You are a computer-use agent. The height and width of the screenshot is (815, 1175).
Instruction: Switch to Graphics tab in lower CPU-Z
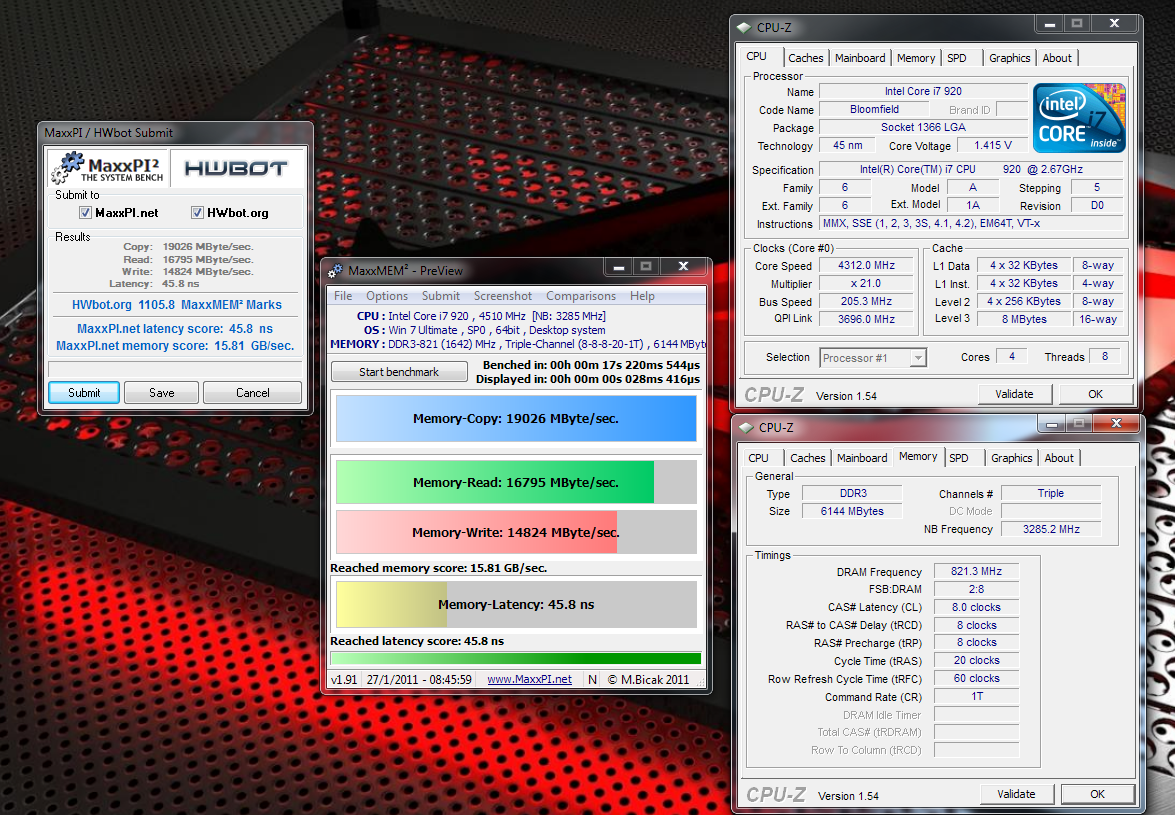click(x=1012, y=458)
